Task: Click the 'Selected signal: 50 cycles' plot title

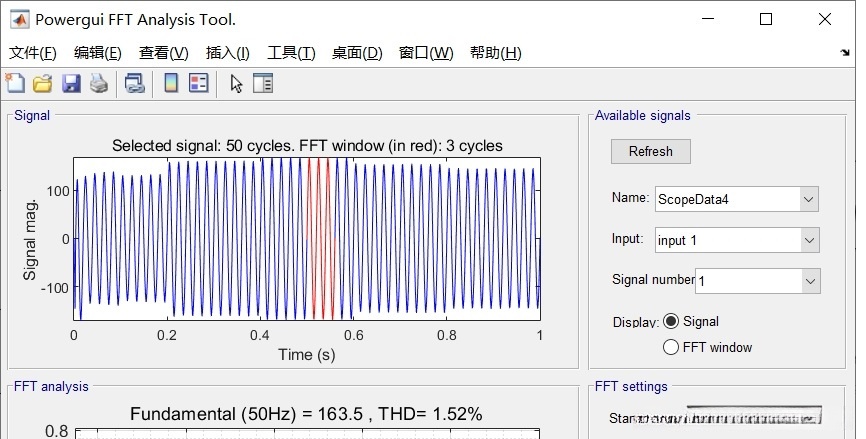Action: (307, 146)
